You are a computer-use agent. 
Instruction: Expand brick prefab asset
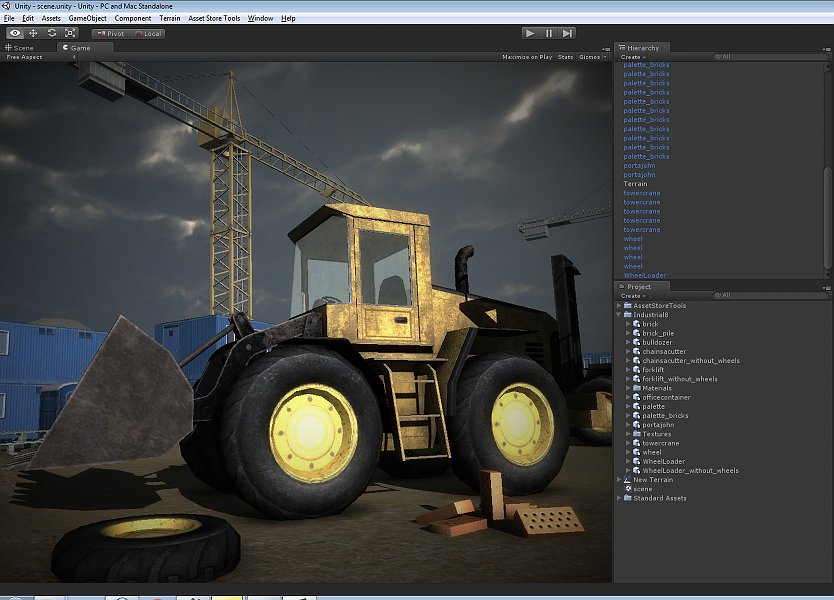coord(628,324)
